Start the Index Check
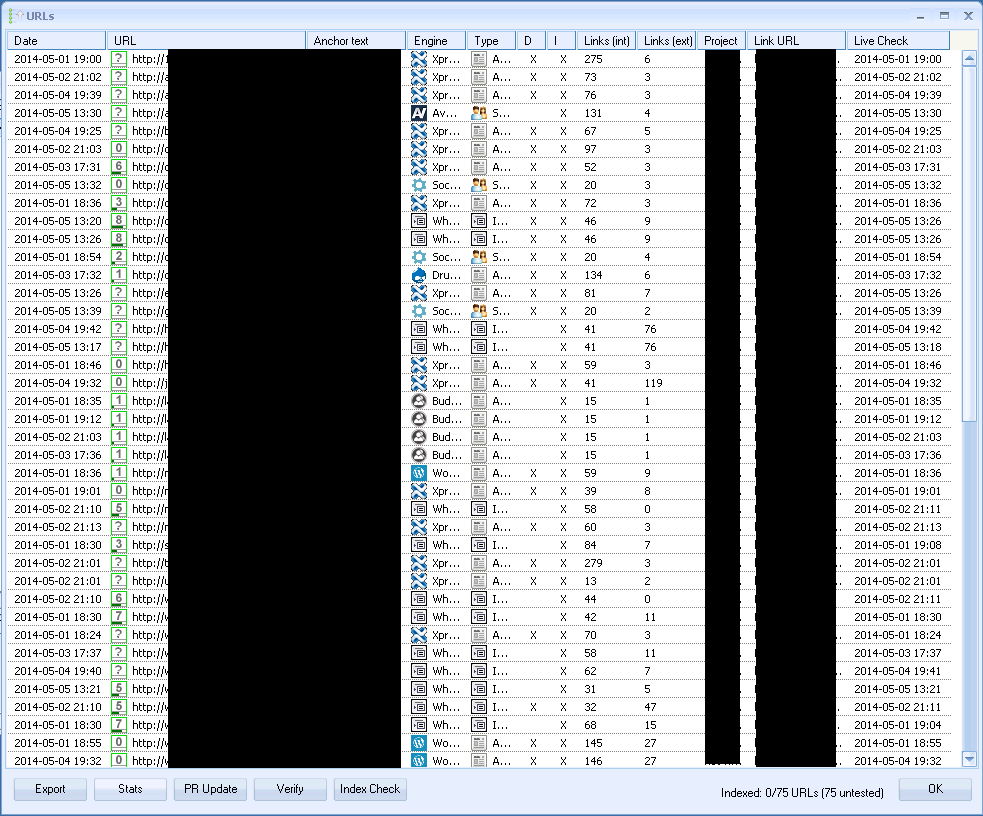 370,789
